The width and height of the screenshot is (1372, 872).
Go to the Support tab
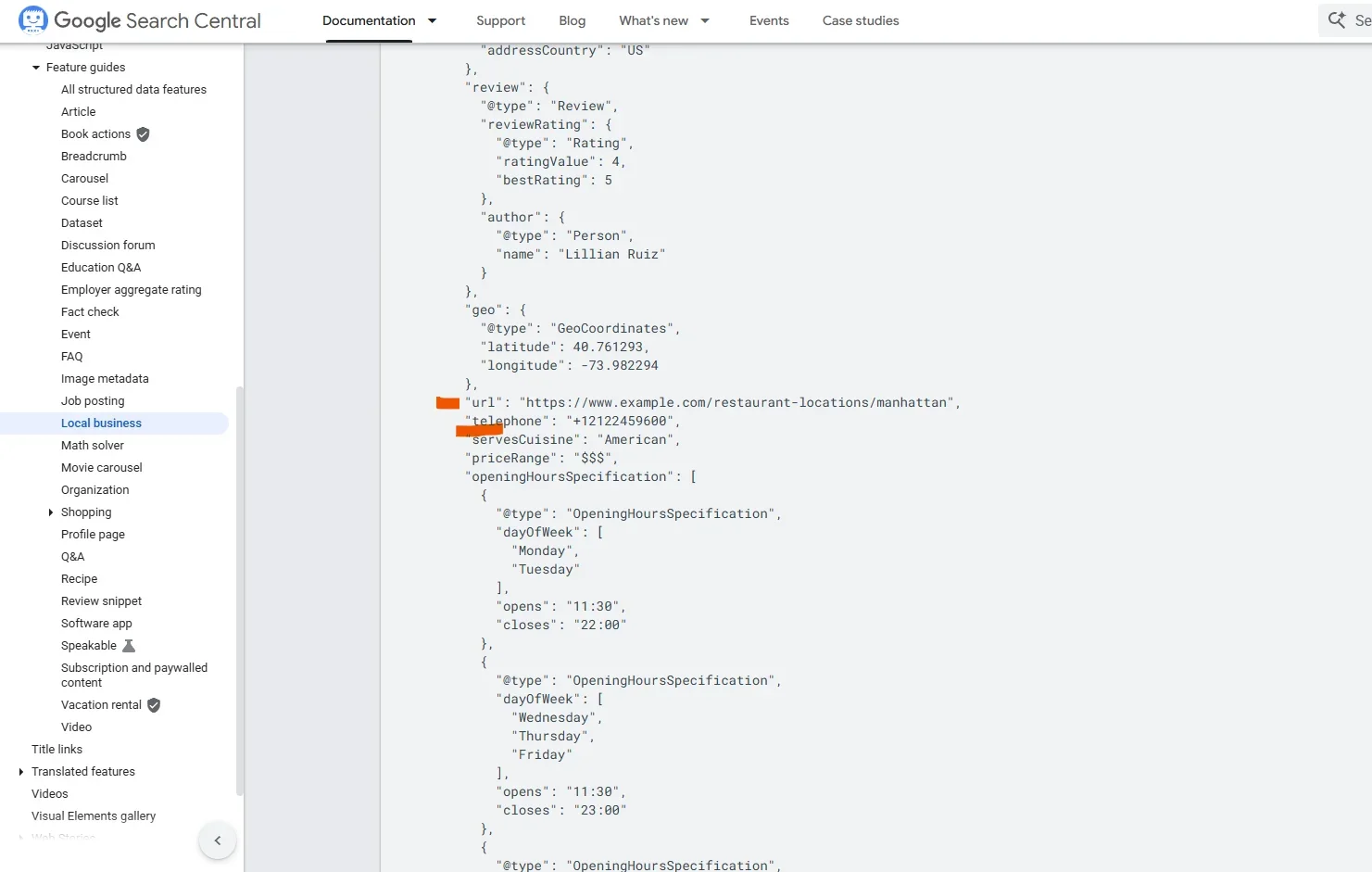pos(500,20)
